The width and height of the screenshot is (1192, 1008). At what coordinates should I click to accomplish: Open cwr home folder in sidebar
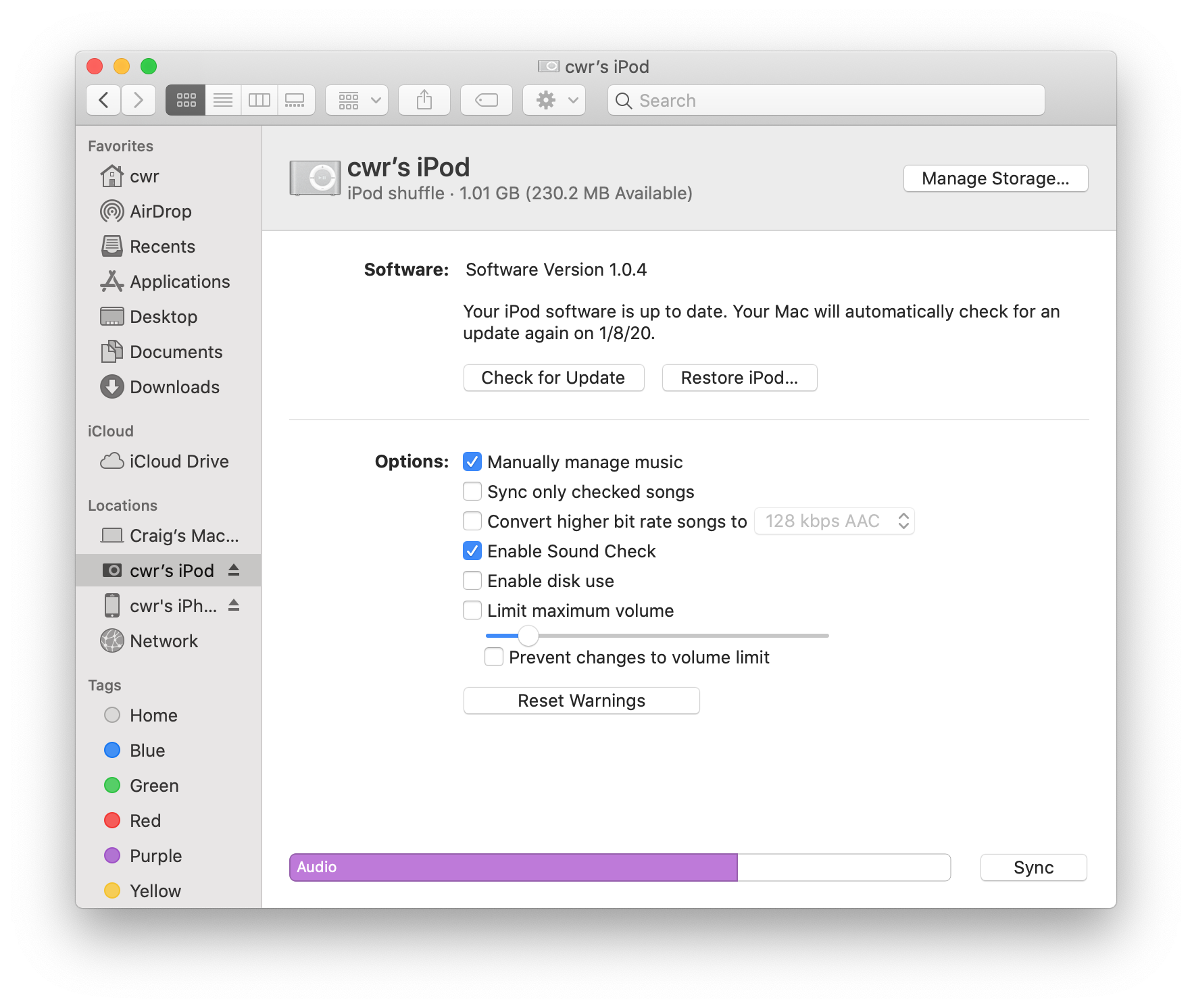tap(168, 176)
